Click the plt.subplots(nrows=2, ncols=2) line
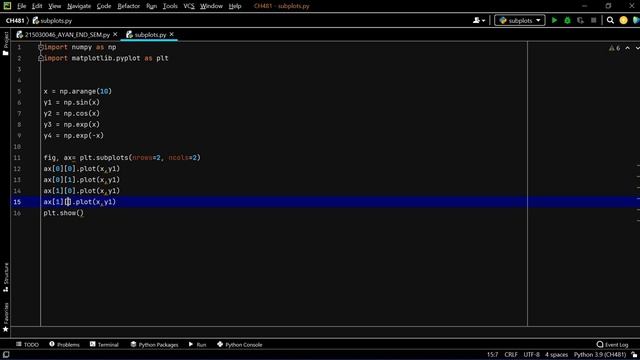This screenshot has height=360, width=640. [x=122, y=158]
